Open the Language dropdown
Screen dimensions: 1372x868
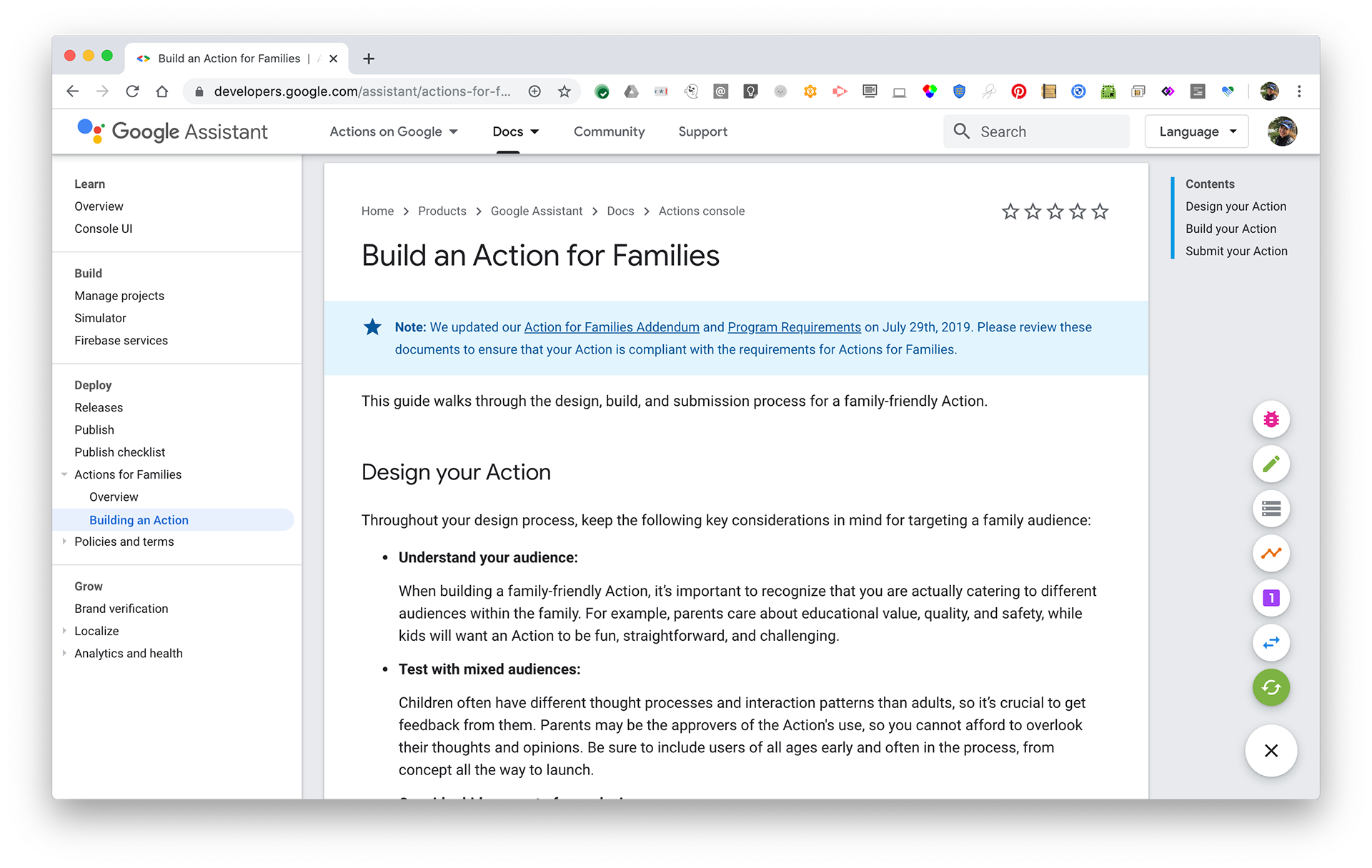pos(1197,131)
